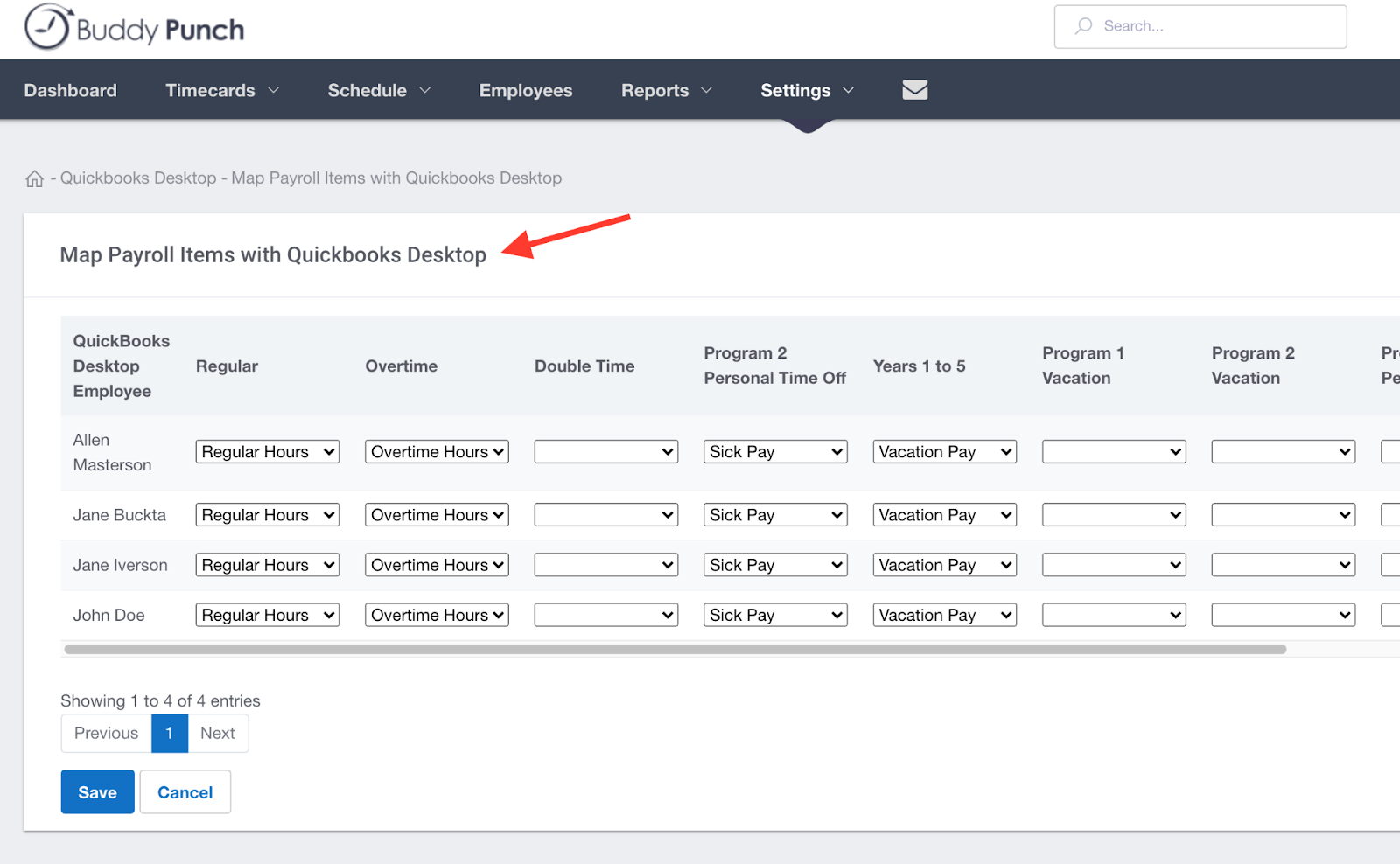Open the Settings dropdown menu
The image size is (1400, 864).
click(807, 90)
